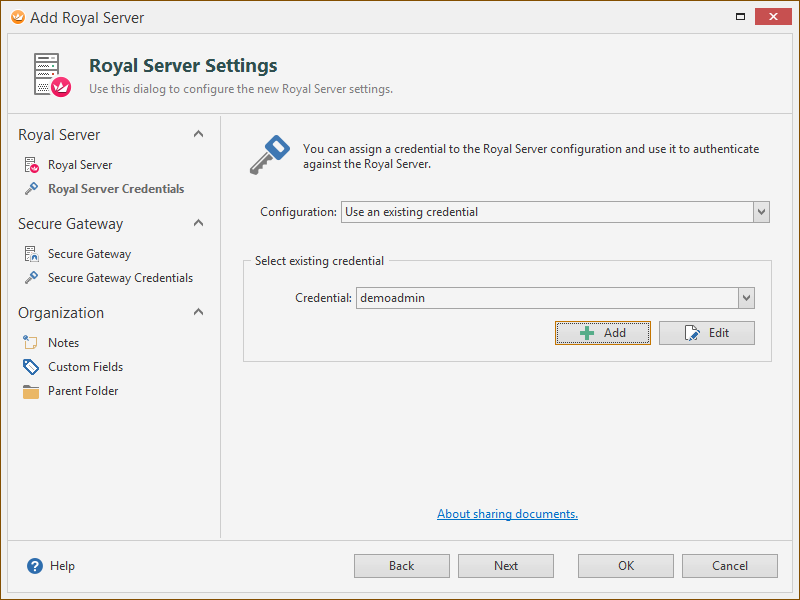Screen dimensions: 800x600
Task: Open the Credential dropdown arrow
Action: (746, 298)
